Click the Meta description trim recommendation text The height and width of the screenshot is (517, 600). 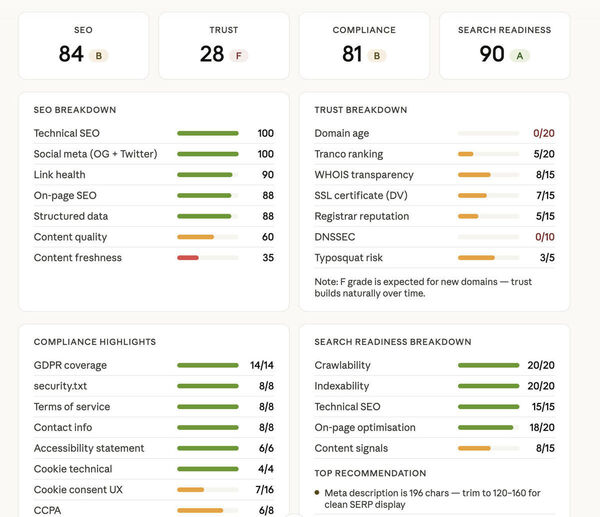[432, 498]
